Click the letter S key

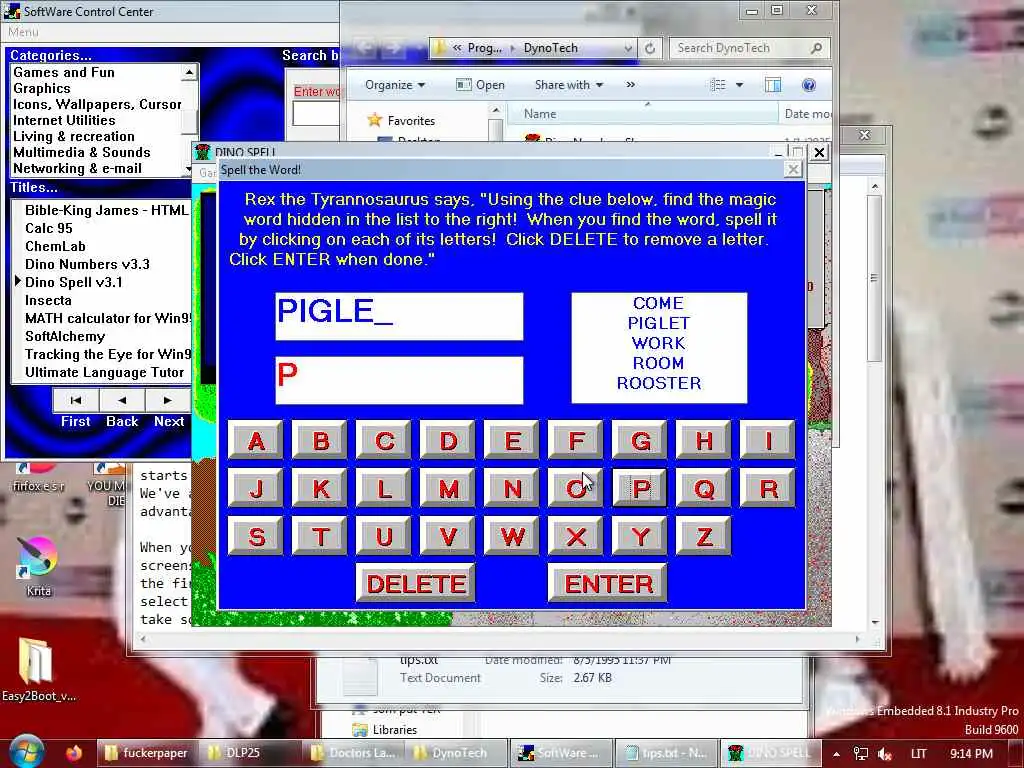pos(256,536)
